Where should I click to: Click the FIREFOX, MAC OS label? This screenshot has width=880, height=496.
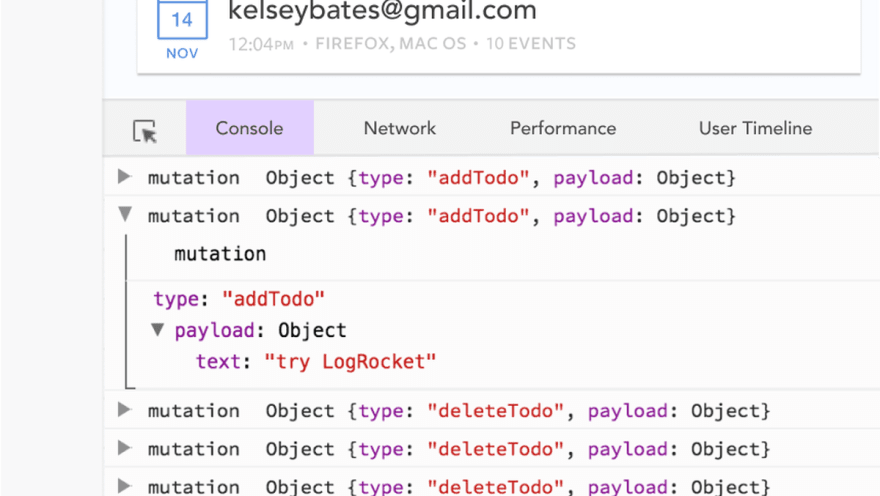[x=391, y=44]
